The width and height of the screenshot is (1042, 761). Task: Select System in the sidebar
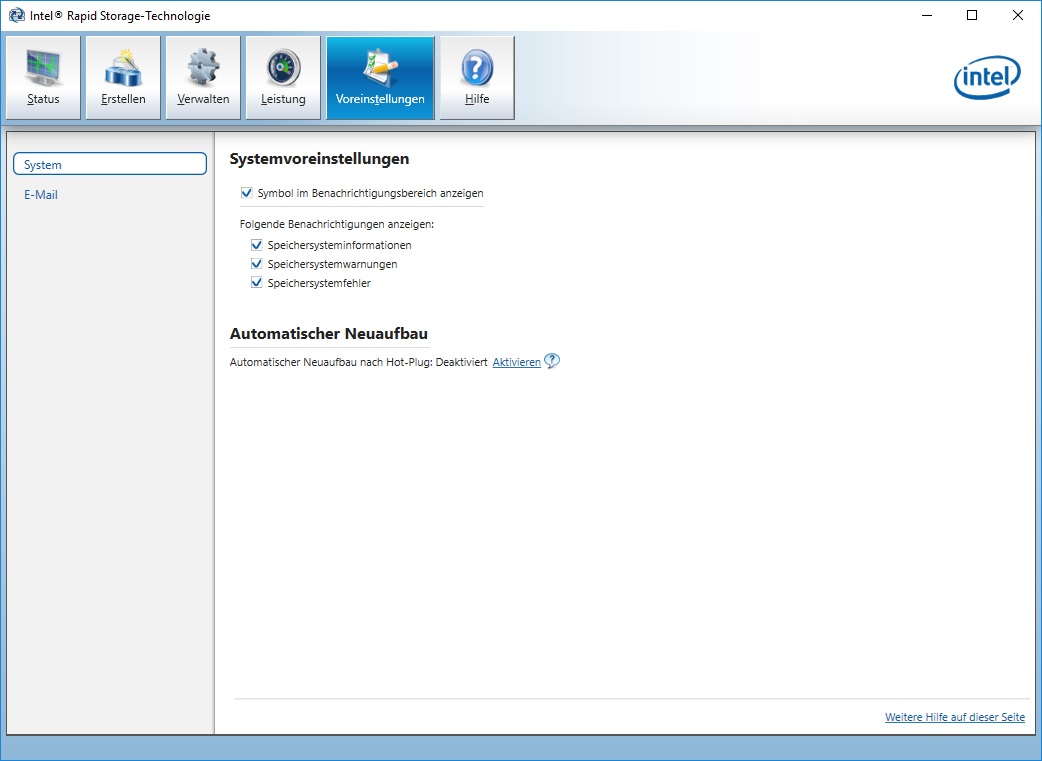110,164
